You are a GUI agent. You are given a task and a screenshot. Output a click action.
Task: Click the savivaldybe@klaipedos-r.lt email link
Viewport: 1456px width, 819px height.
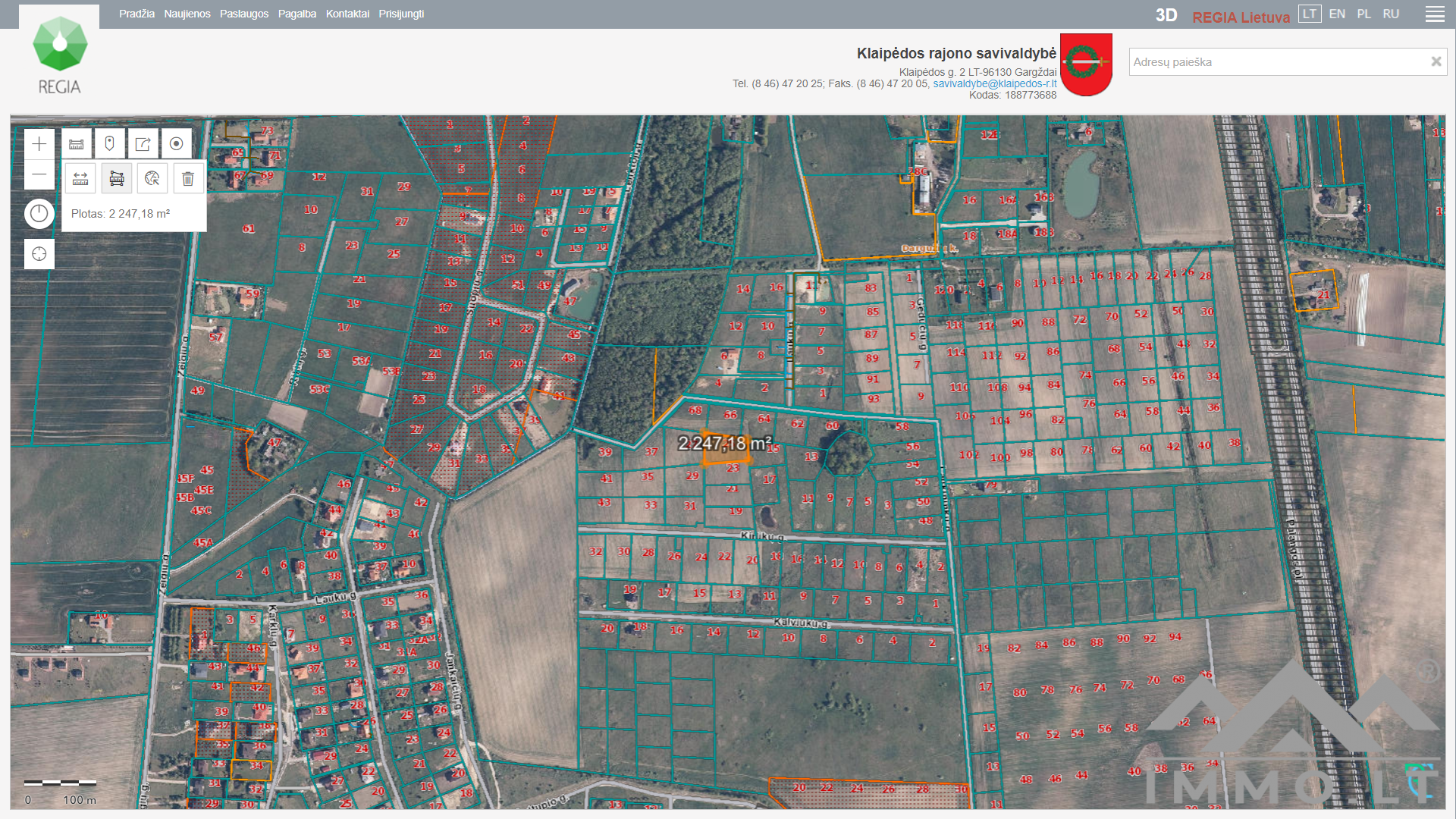point(994,83)
